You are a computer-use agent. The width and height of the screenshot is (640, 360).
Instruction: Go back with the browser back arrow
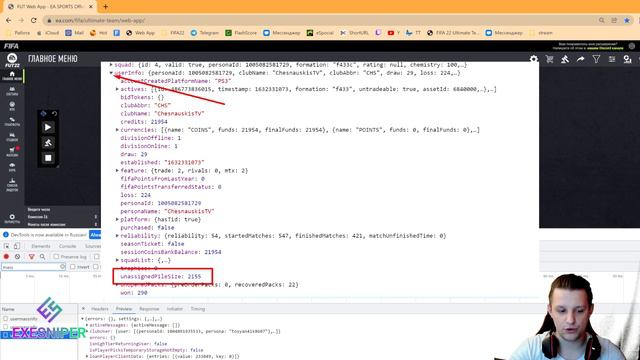pyautogui.click(x=9, y=20)
